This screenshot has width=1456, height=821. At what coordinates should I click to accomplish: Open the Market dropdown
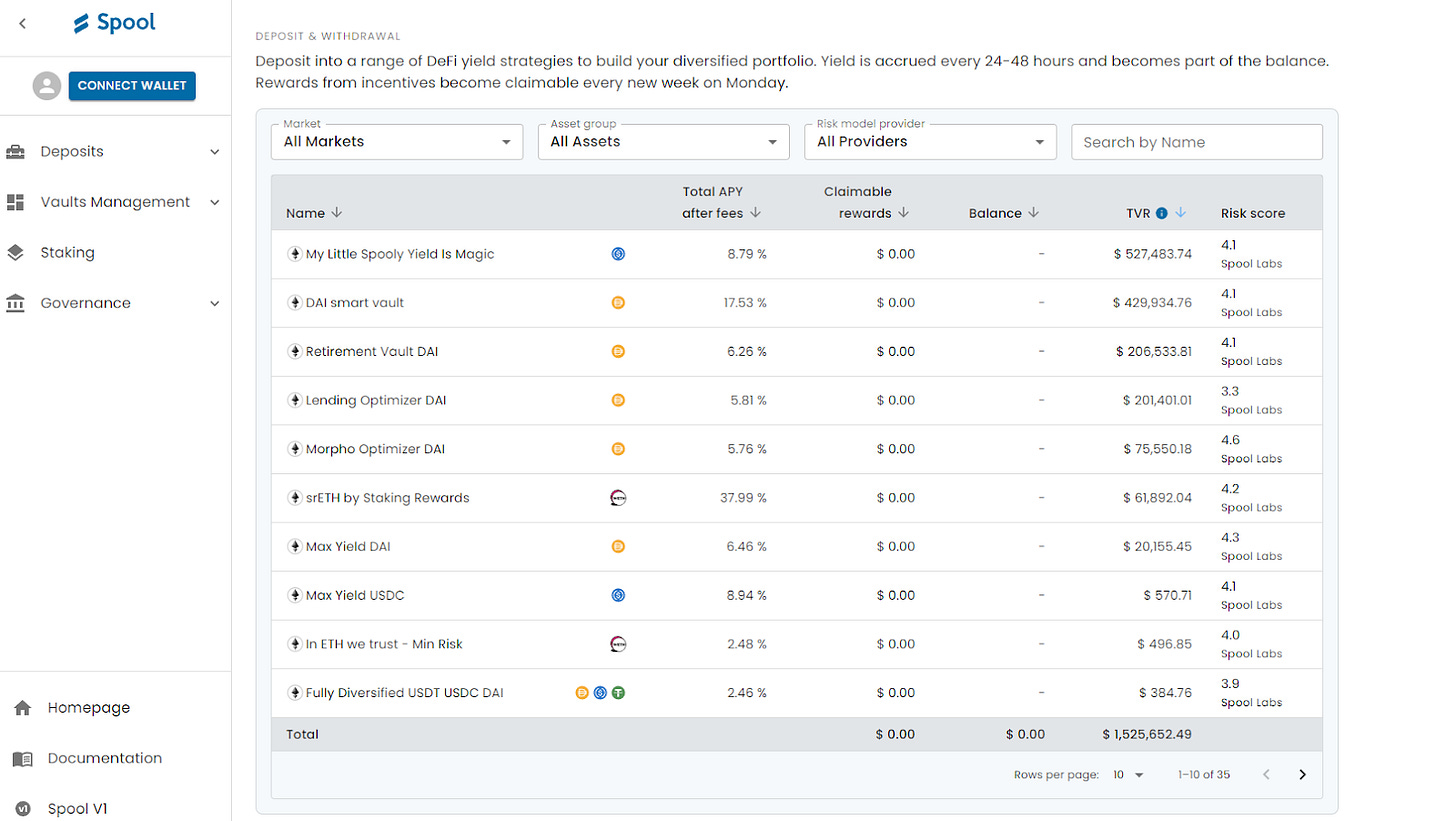pyautogui.click(x=397, y=142)
